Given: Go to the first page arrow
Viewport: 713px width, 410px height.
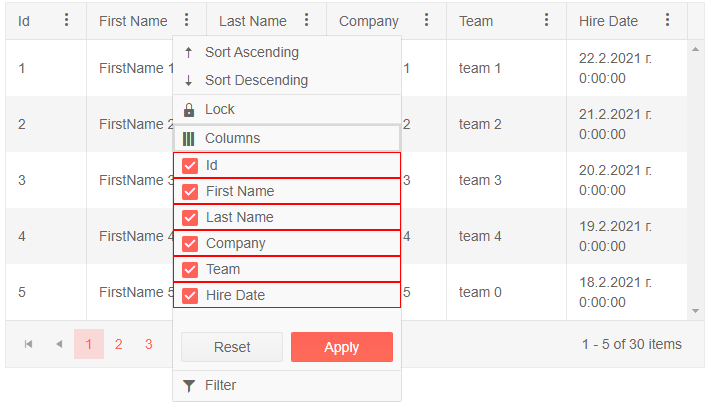Looking at the screenshot, I should pos(29,344).
